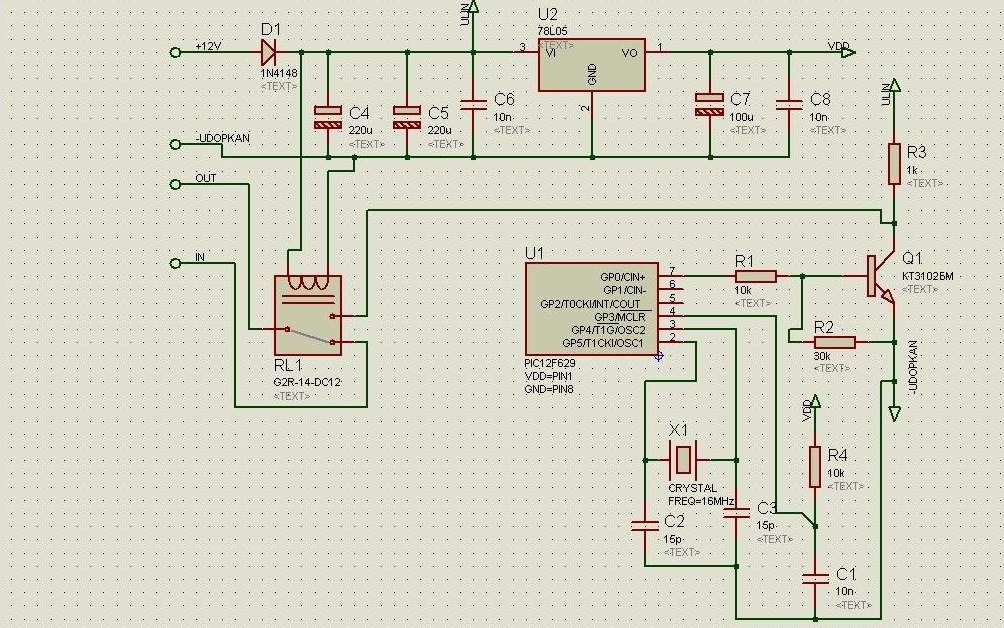Click the U1 PIC12F629 microcontroller body
Image resolution: width=1004 pixels, height=628 pixels.
pos(592,309)
